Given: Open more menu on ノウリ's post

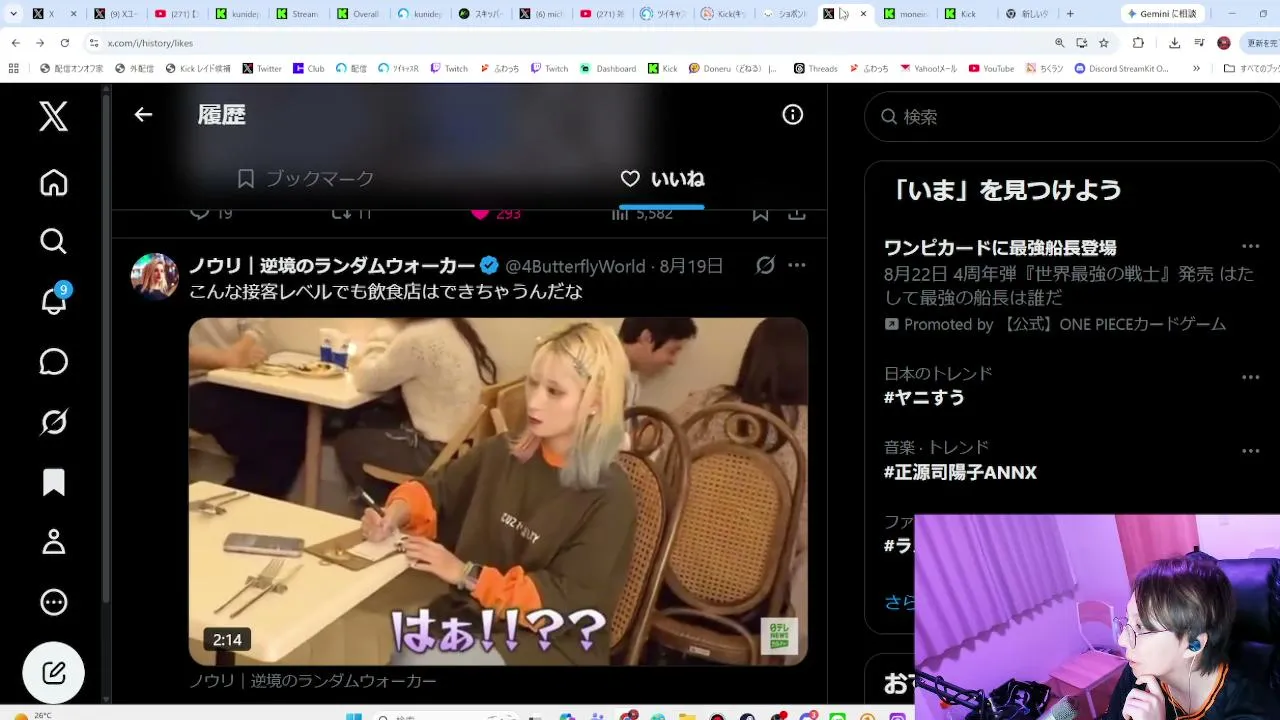Looking at the screenshot, I should [797, 265].
